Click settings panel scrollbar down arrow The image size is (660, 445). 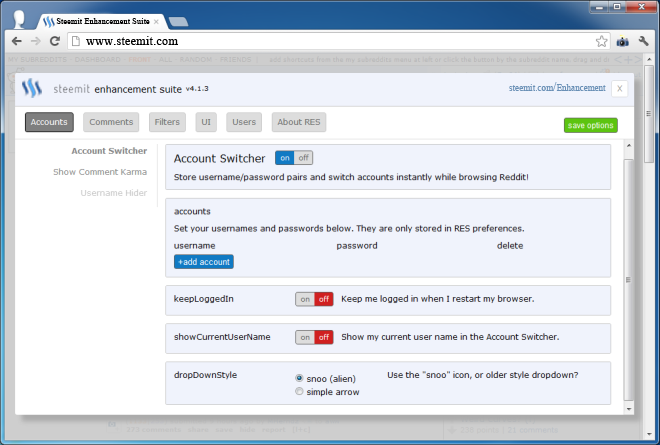click(x=628, y=409)
